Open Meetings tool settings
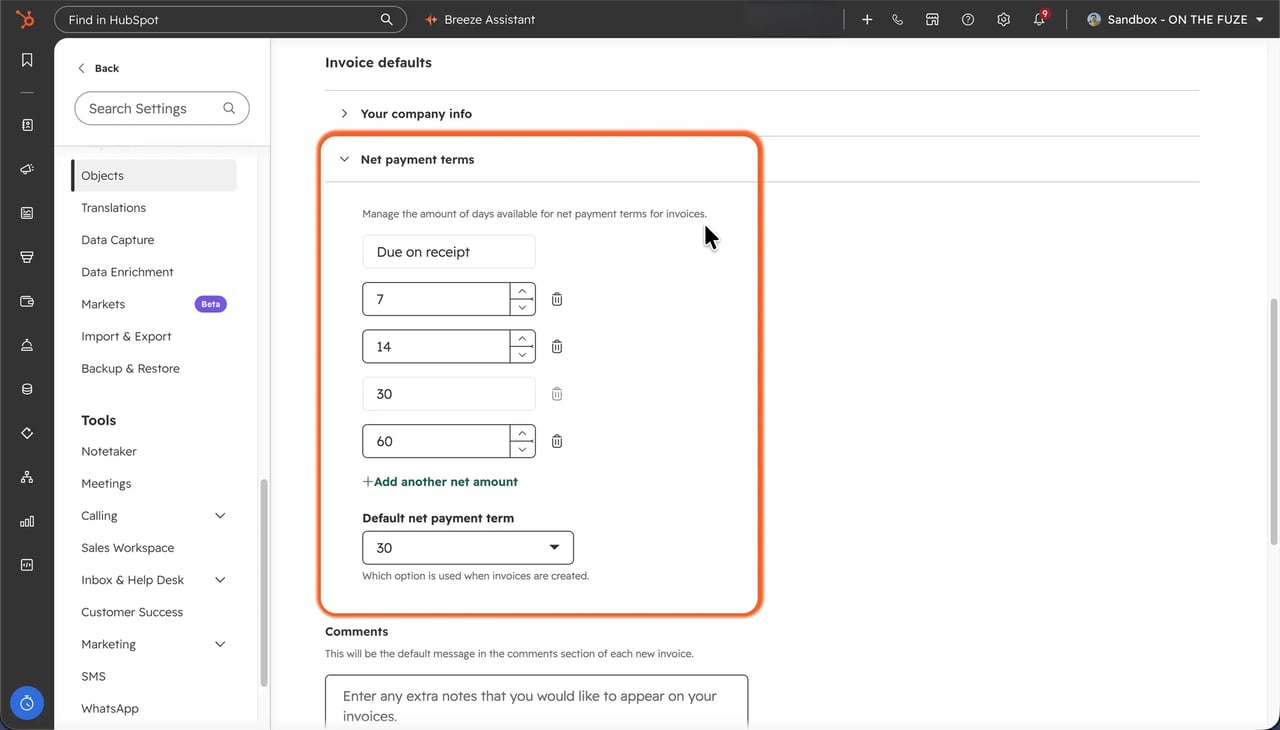 pos(106,483)
